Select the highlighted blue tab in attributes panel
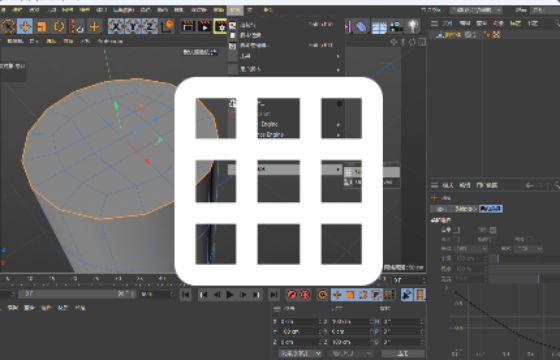The height and width of the screenshot is (360, 560). 491,209
